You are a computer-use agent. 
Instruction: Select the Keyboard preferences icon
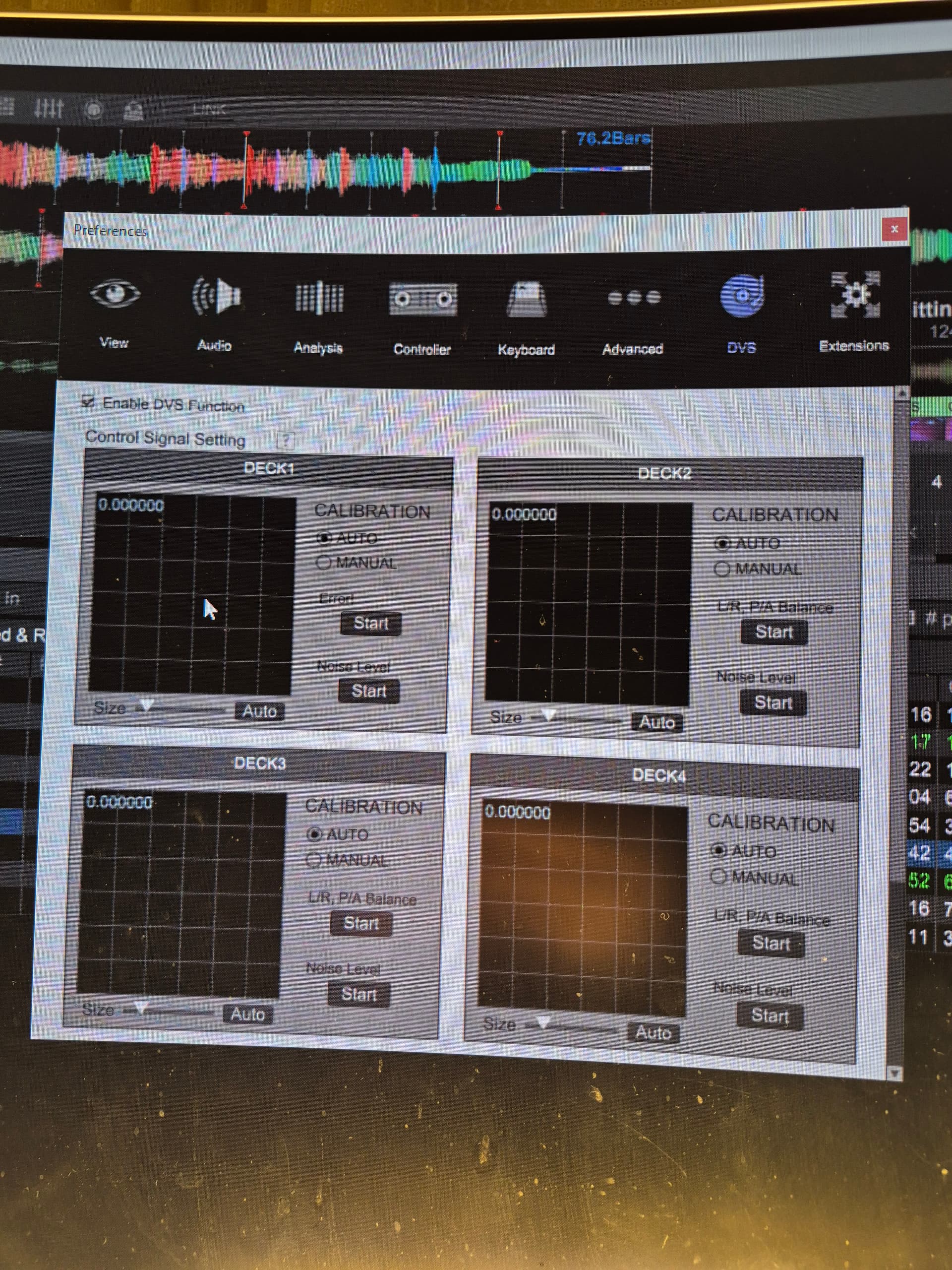pos(526,300)
